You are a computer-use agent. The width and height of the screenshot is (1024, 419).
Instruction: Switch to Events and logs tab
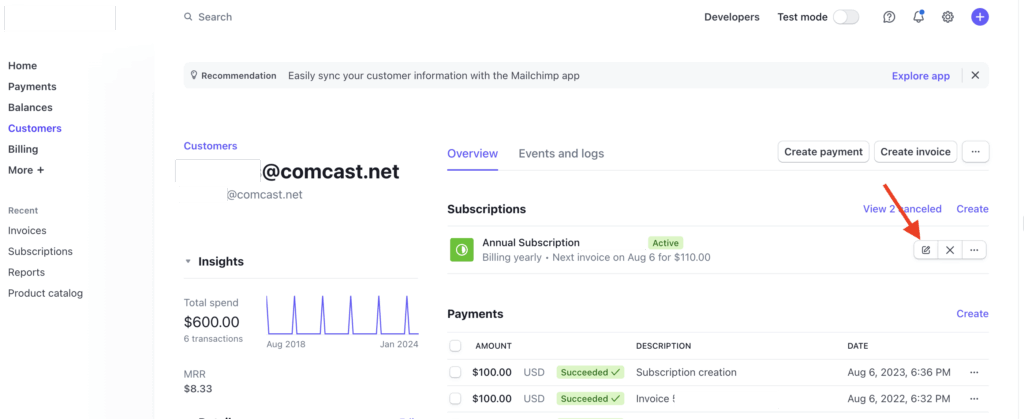pyautogui.click(x=561, y=153)
